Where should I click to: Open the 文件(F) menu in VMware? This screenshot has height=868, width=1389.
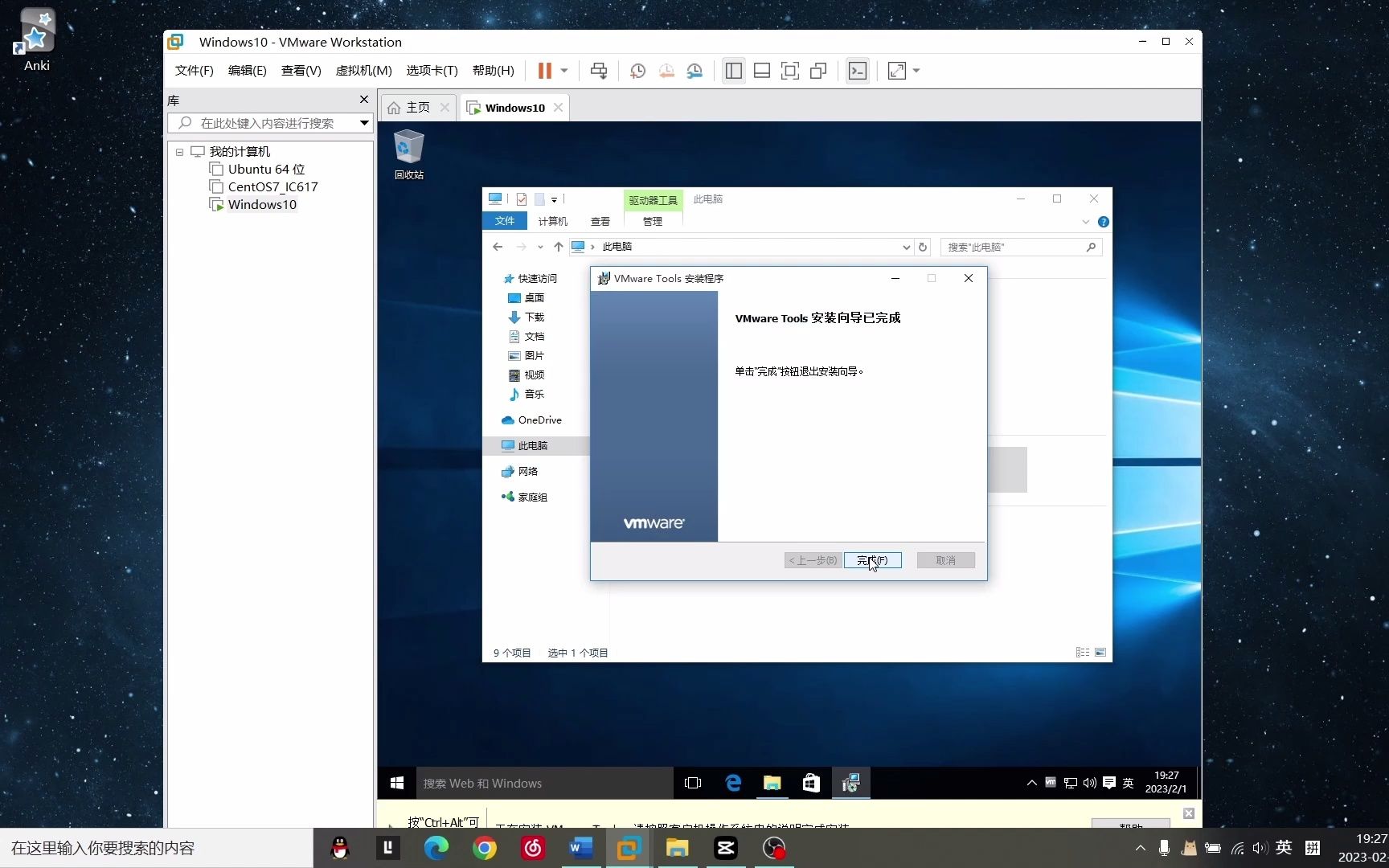(x=194, y=71)
